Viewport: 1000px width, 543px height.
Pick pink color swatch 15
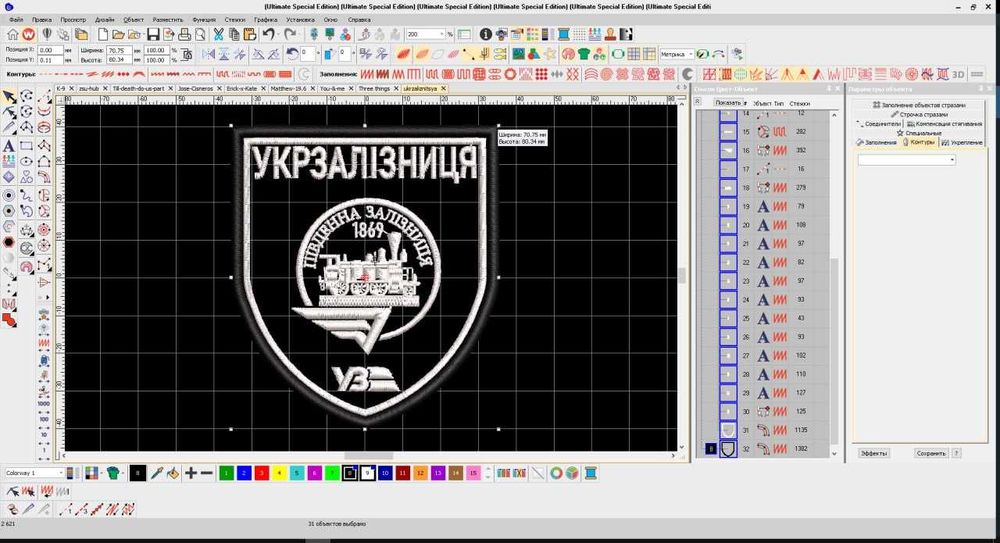473,473
